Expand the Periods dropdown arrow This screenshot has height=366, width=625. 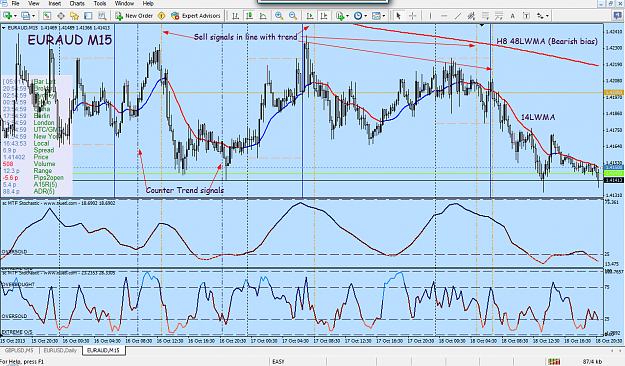pyautogui.click(x=366, y=16)
